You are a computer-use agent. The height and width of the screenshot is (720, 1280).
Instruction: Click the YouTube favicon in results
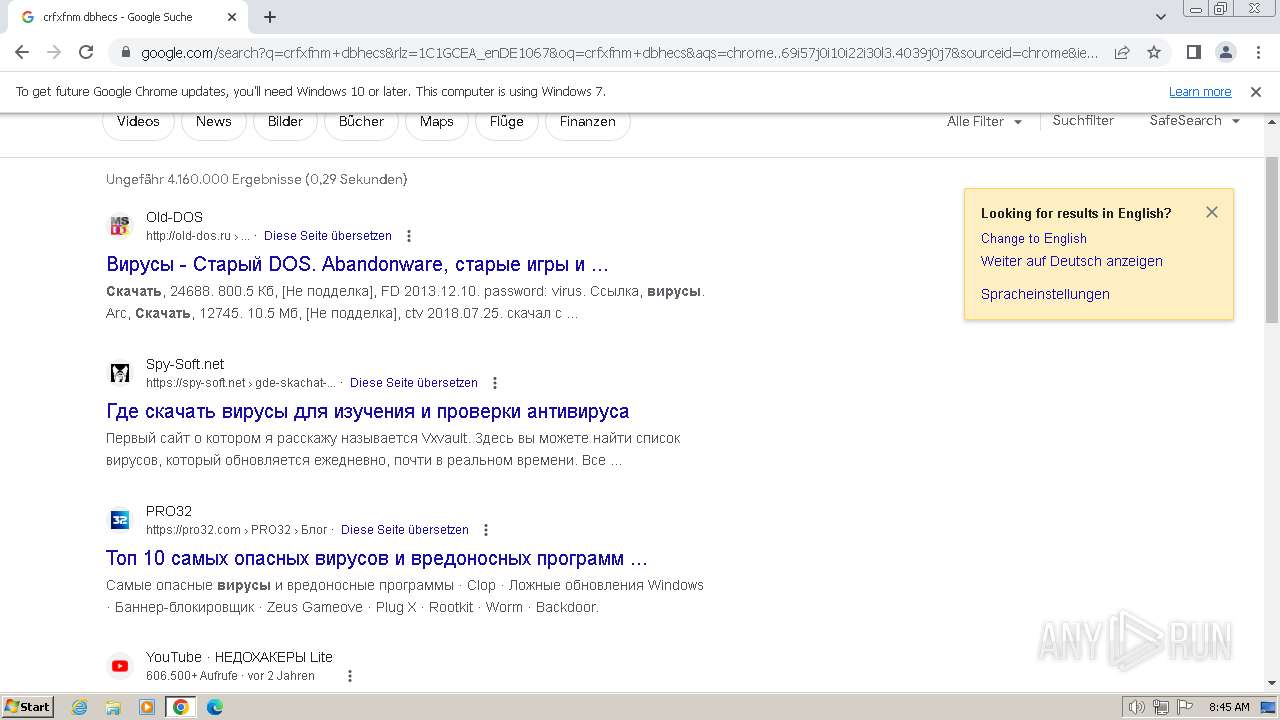click(120, 666)
